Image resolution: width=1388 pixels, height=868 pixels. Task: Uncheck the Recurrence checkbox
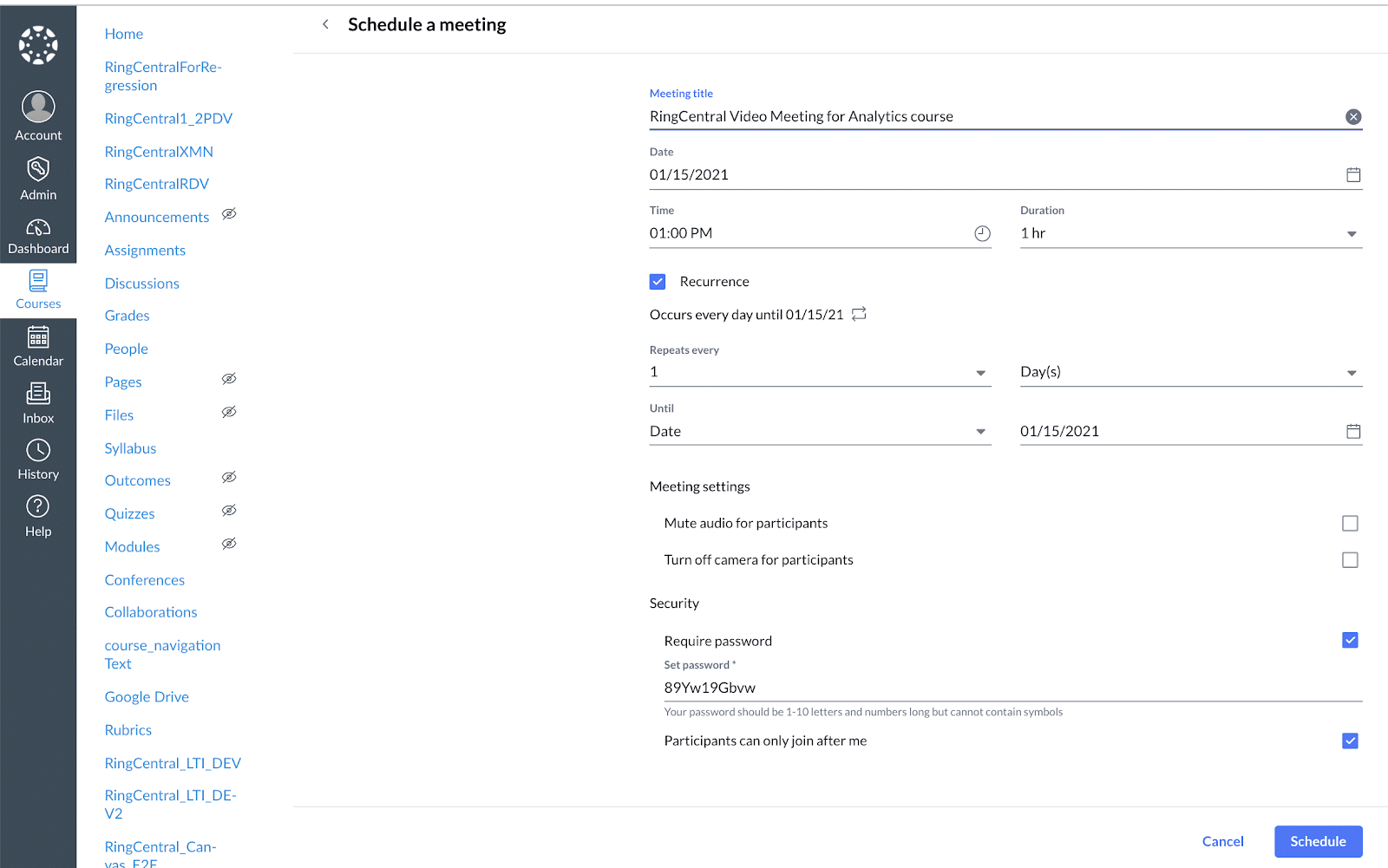(658, 282)
